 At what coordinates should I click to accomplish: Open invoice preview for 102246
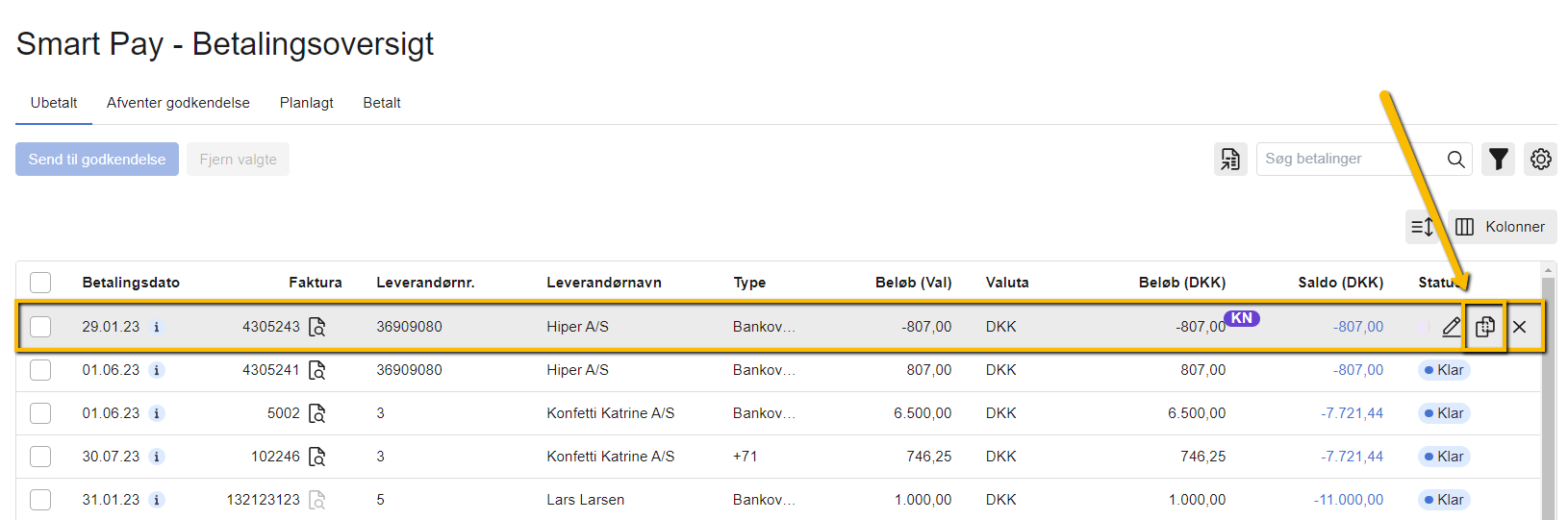coord(316,457)
